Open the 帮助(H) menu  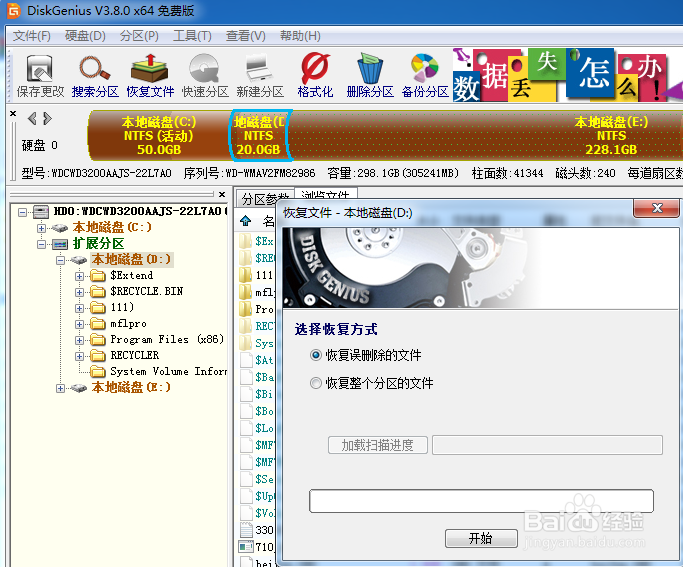(300, 36)
